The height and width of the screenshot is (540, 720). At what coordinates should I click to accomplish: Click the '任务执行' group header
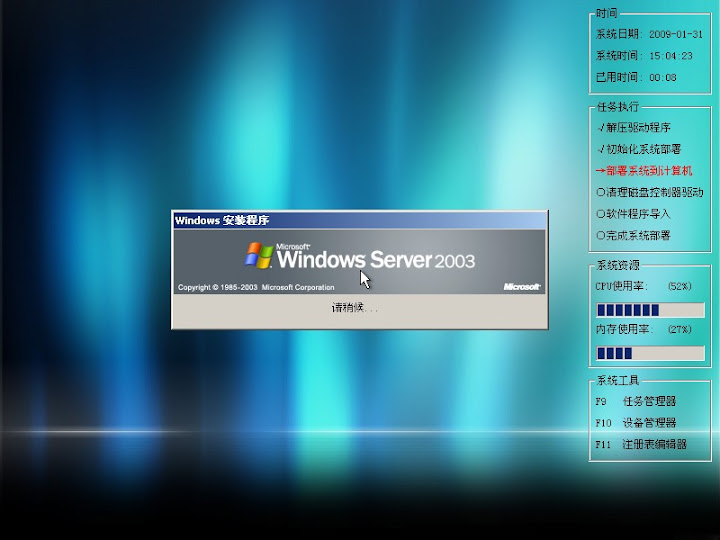pos(618,107)
